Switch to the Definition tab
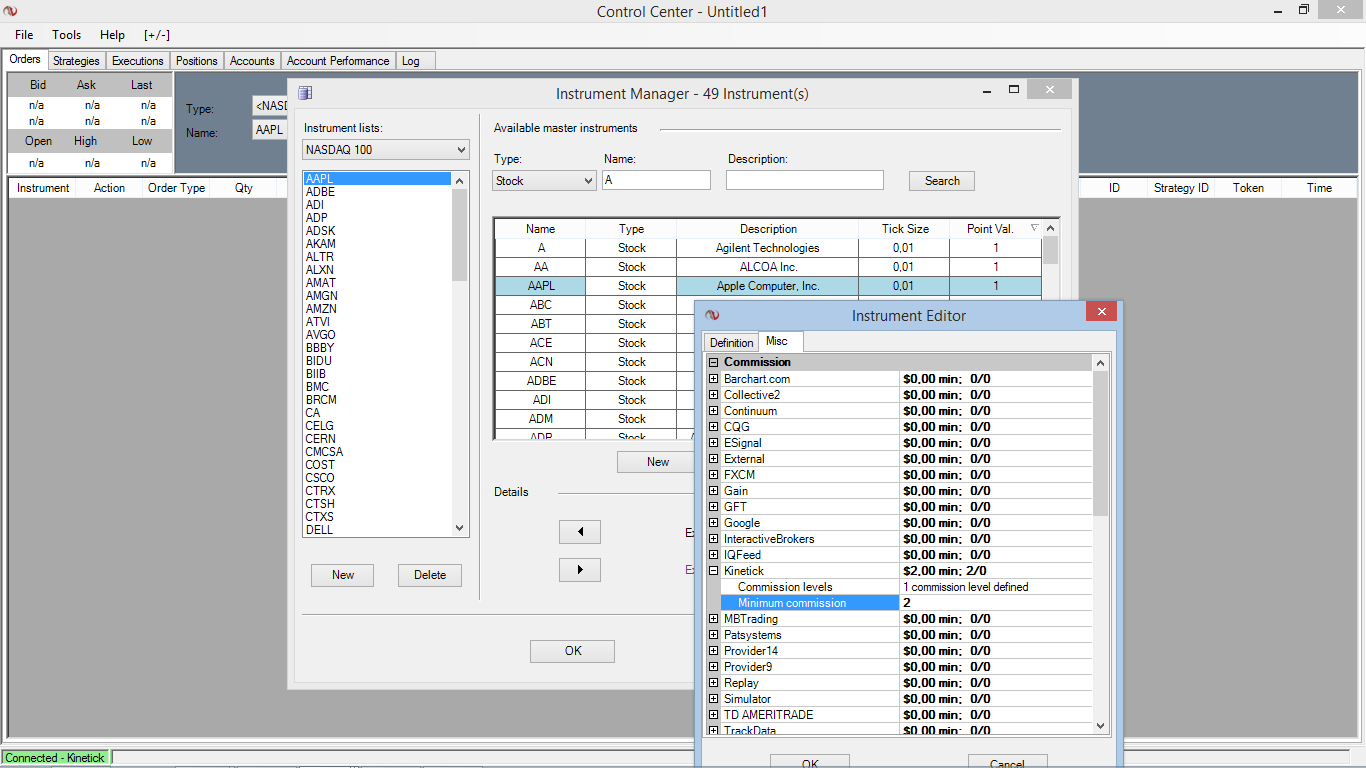 731,343
